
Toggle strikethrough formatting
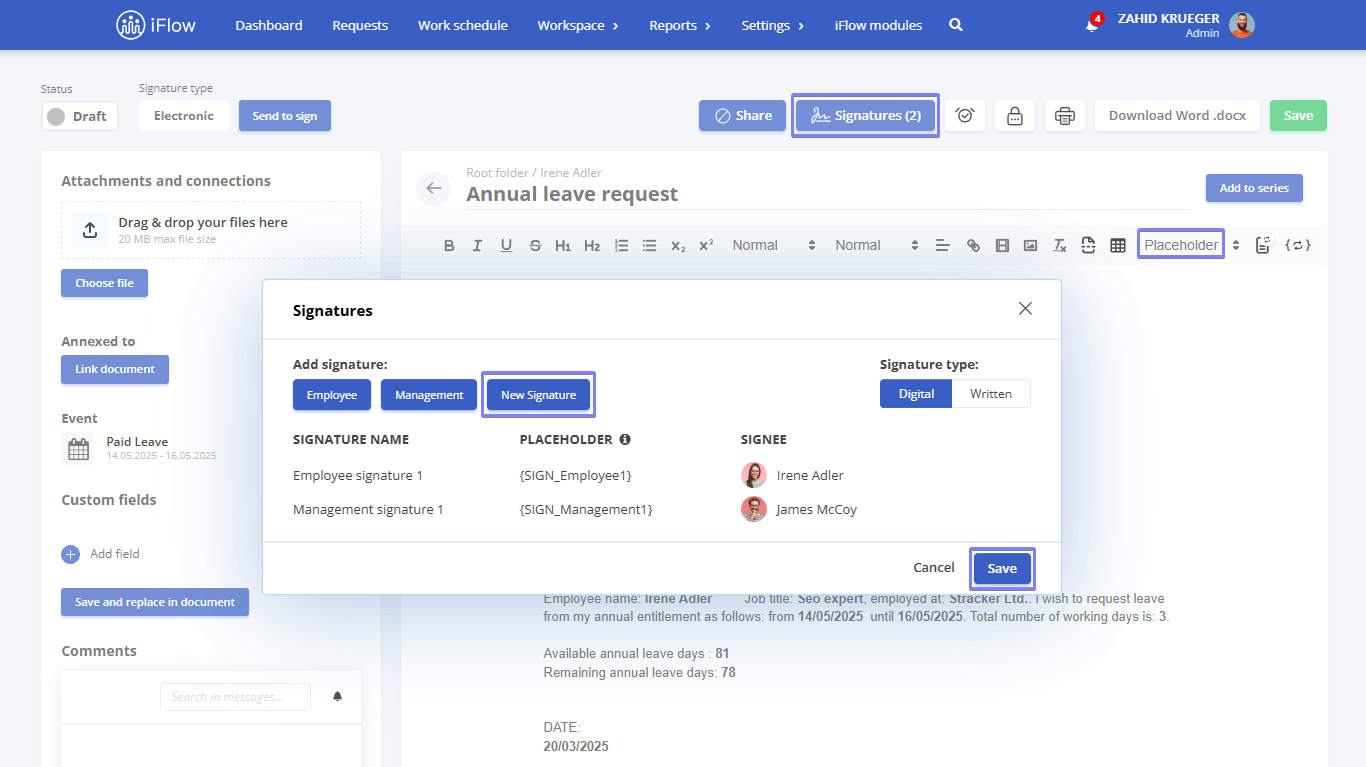pyautogui.click(x=535, y=245)
